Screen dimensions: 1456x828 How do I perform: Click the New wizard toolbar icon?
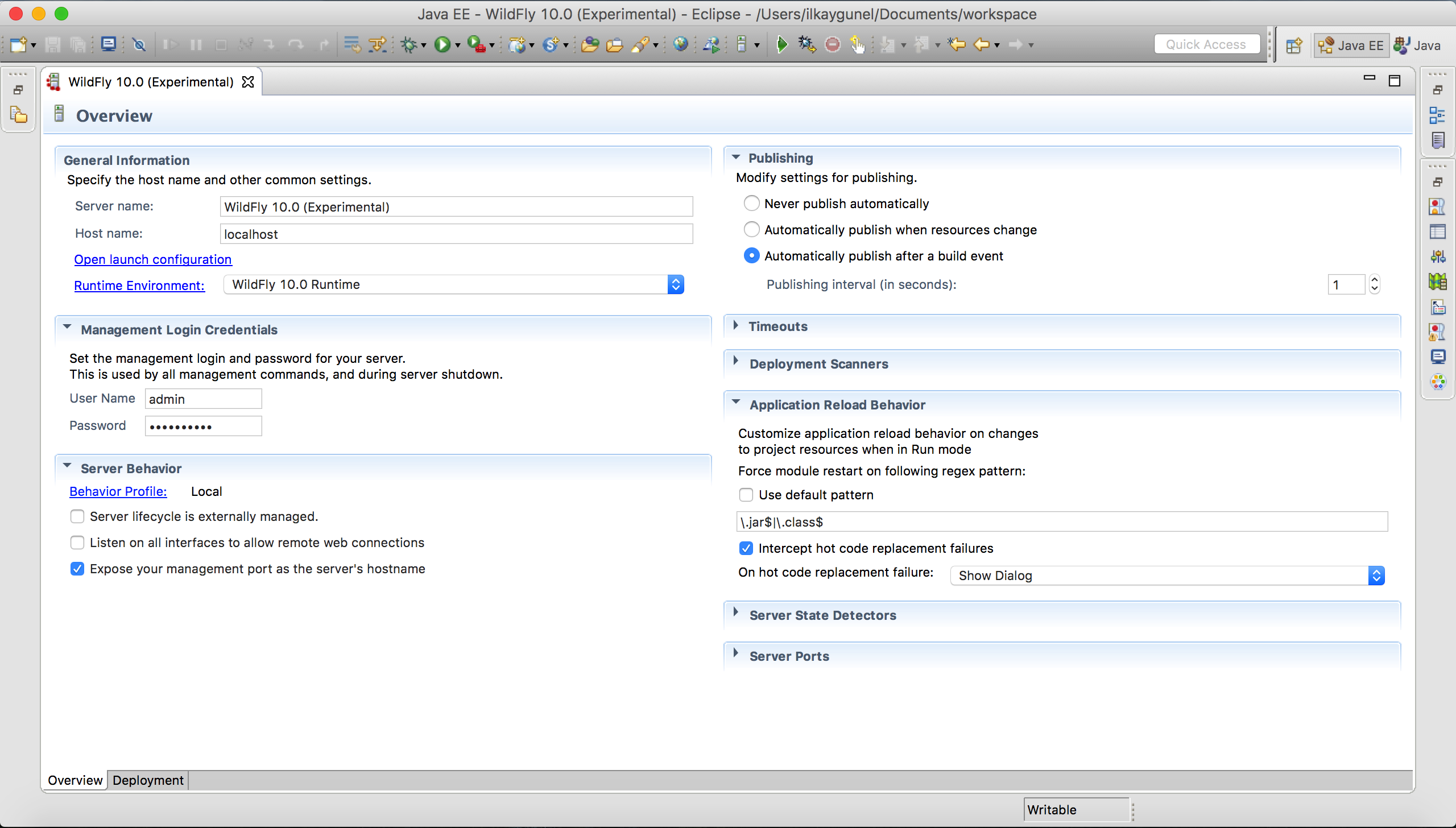pyautogui.click(x=18, y=44)
